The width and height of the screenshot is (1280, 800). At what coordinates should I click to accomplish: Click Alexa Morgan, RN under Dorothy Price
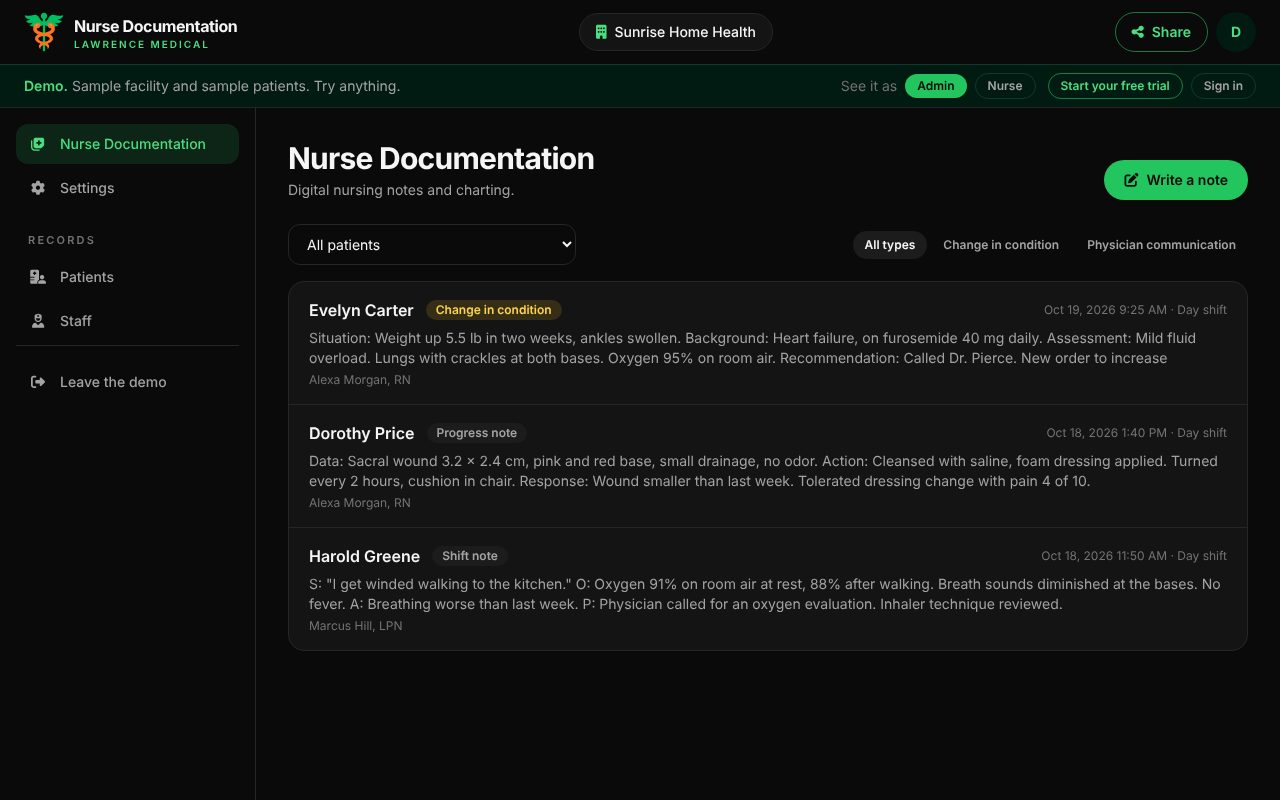click(x=360, y=503)
